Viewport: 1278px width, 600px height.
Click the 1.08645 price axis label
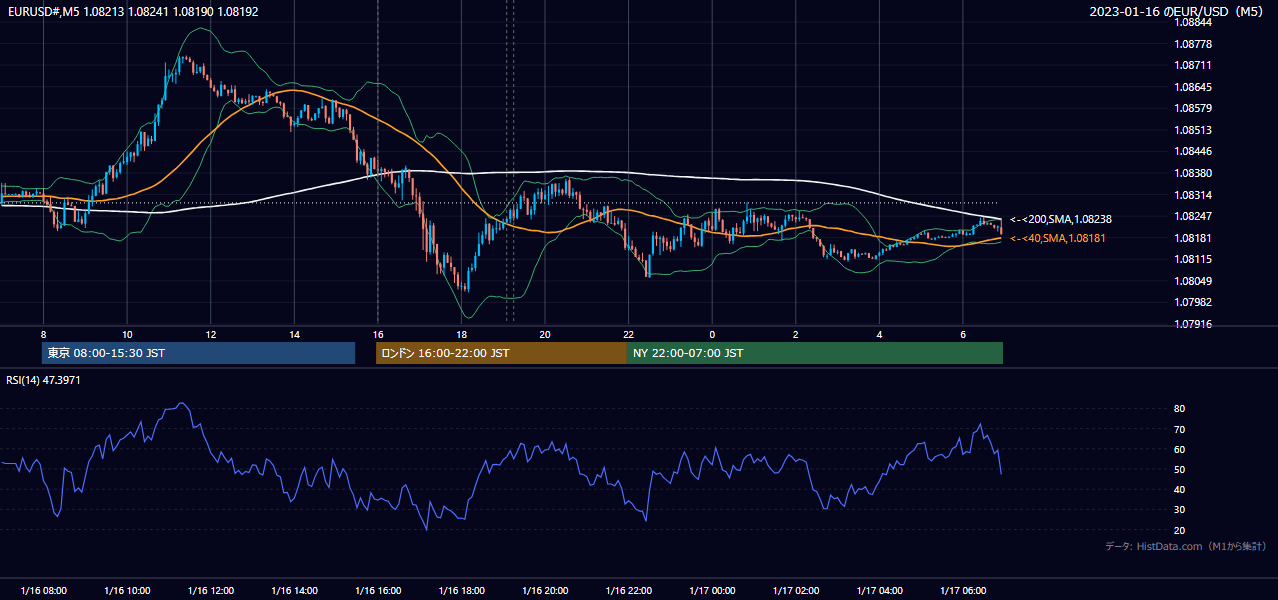tap(1193, 87)
